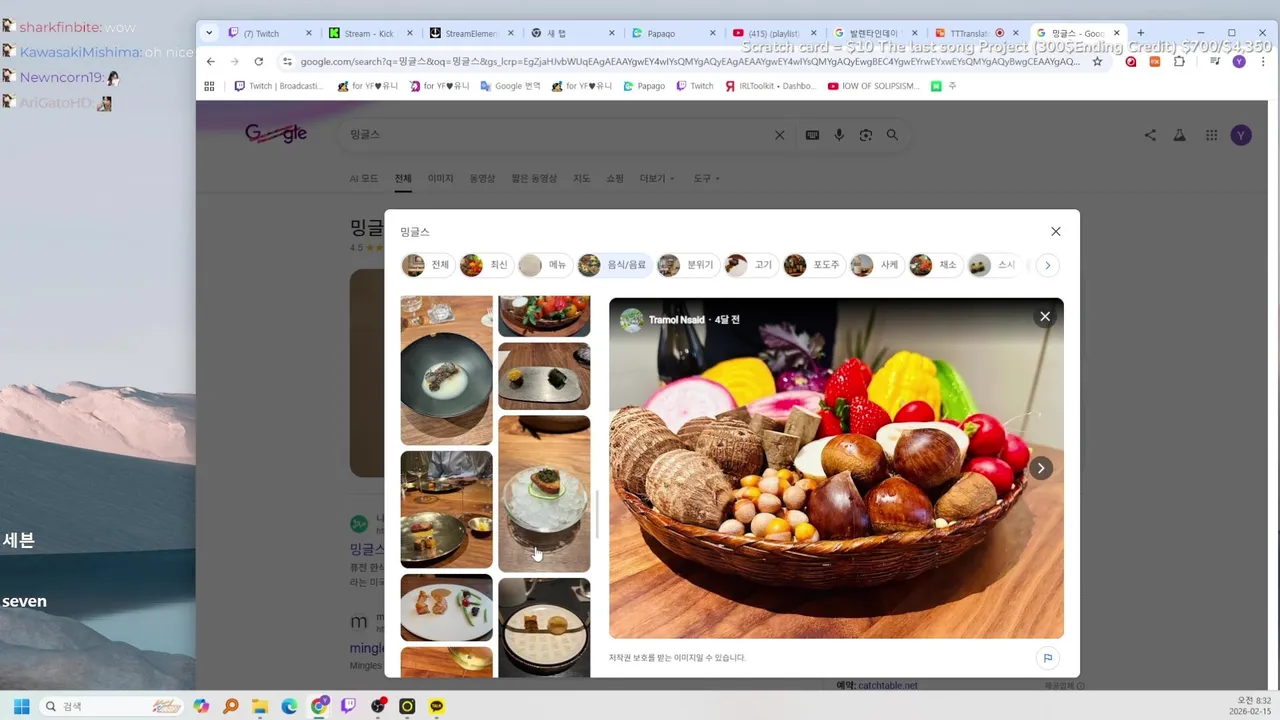
Task: Clear the Google search box text
Action: (780, 135)
